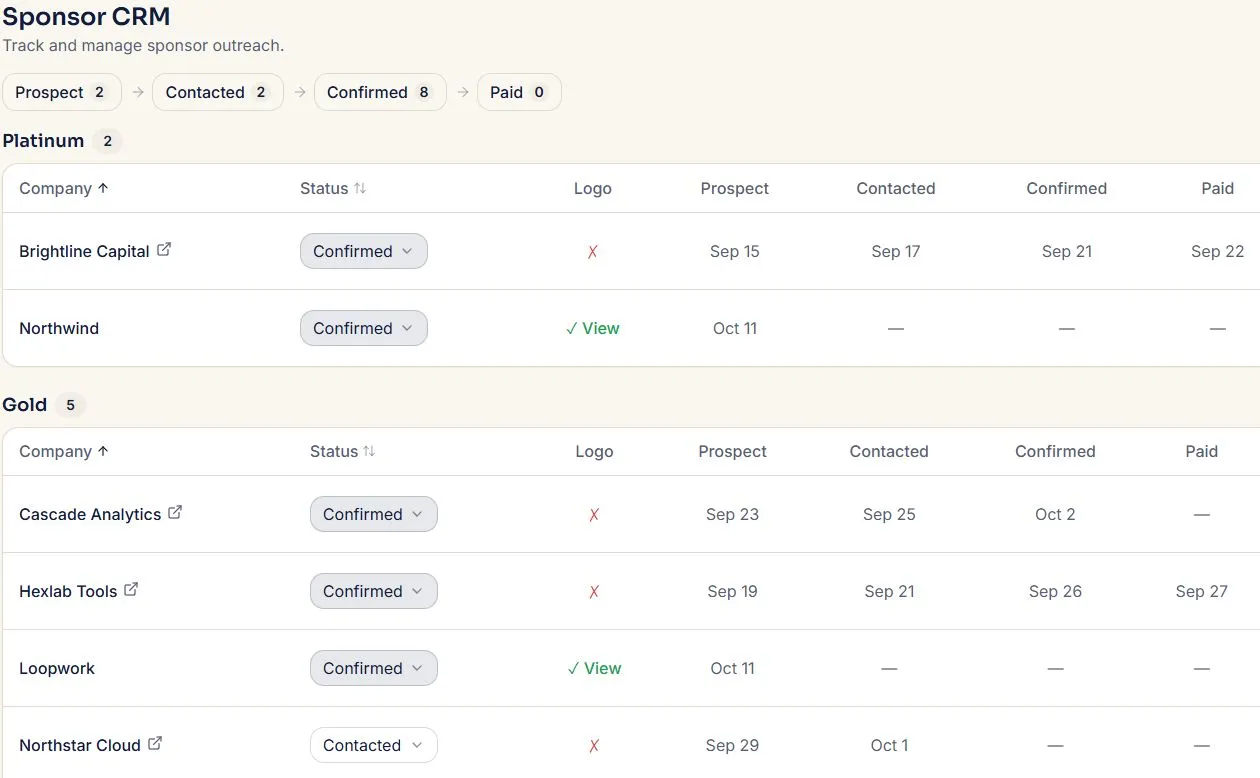Filter by Paid stage pill

(519, 92)
